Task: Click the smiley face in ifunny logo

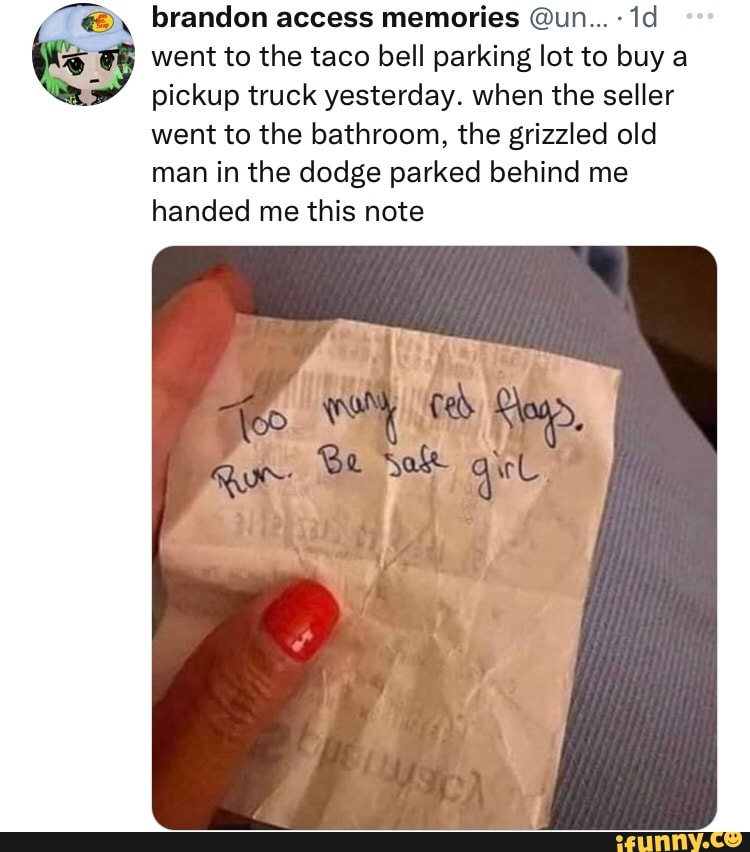Action: [x=734, y=840]
